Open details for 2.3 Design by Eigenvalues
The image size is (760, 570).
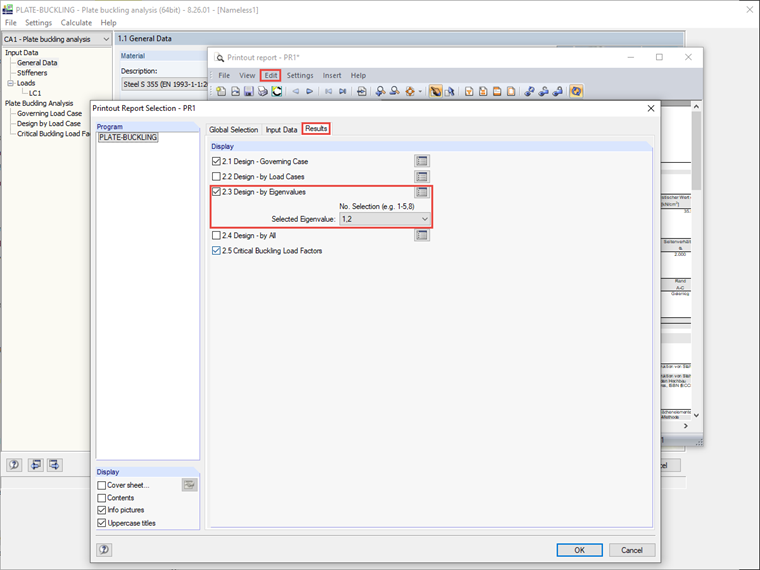pos(422,192)
